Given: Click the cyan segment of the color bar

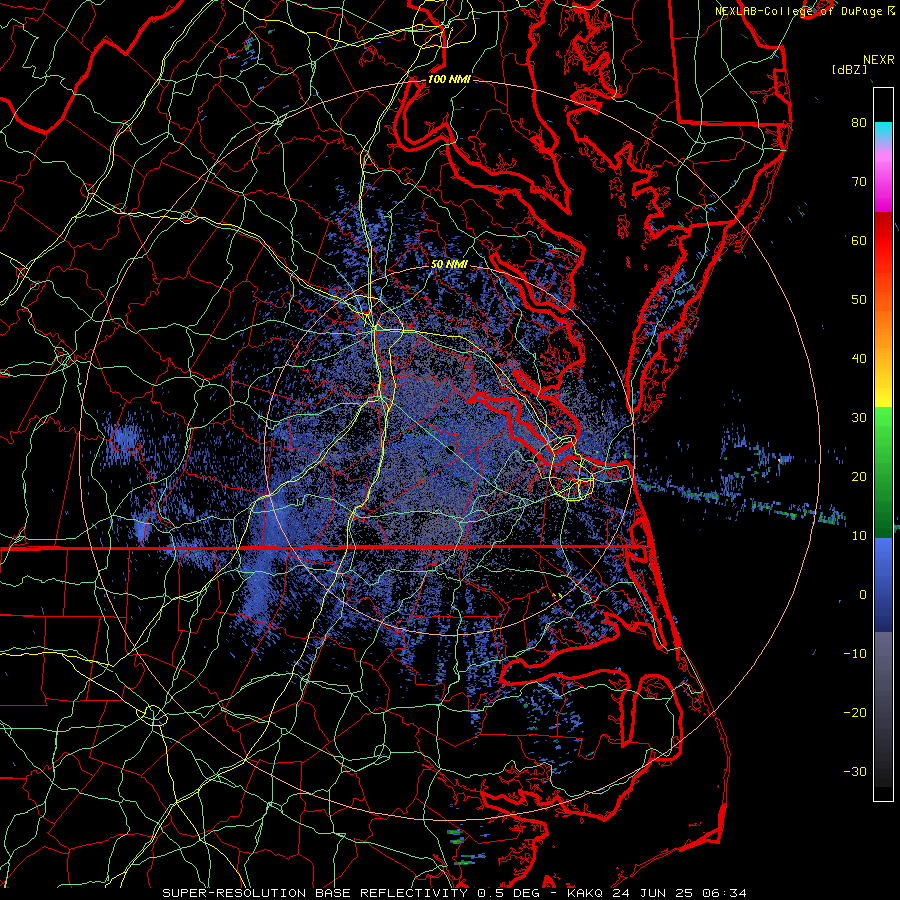Looking at the screenshot, I should pos(883,131).
